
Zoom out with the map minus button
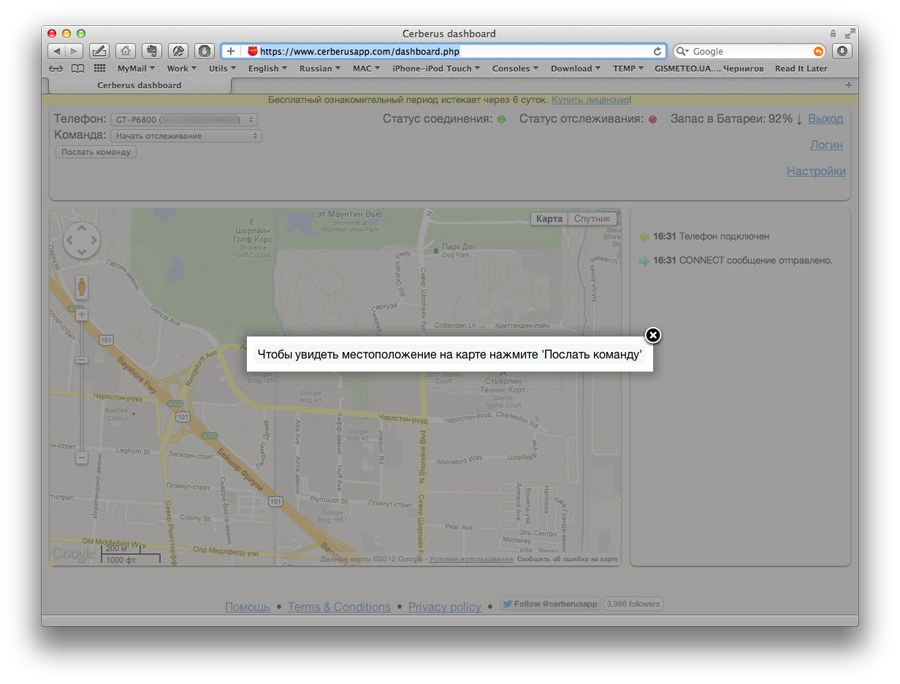click(81, 458)
